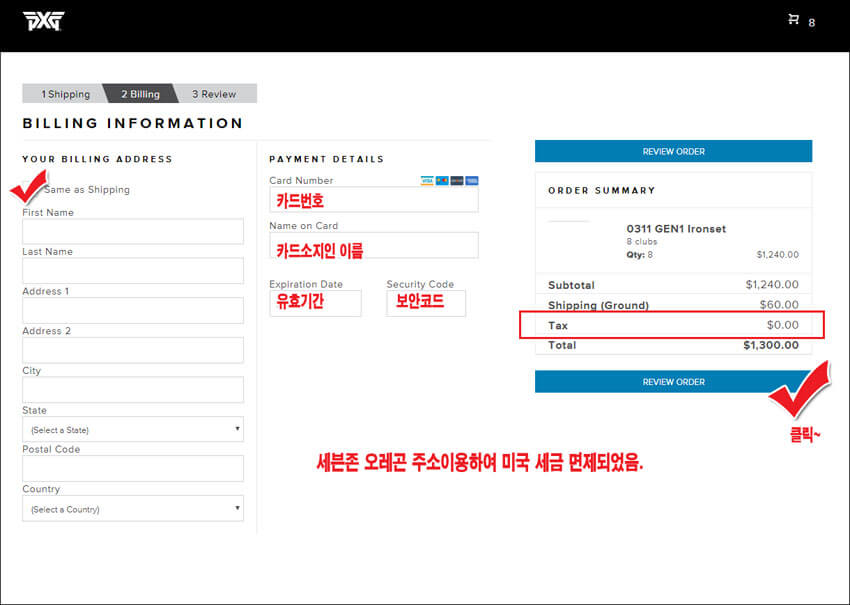Viewport: 850px width, 605px height.
Task: Click the PXG logo in header
Action: pos(43,21)
